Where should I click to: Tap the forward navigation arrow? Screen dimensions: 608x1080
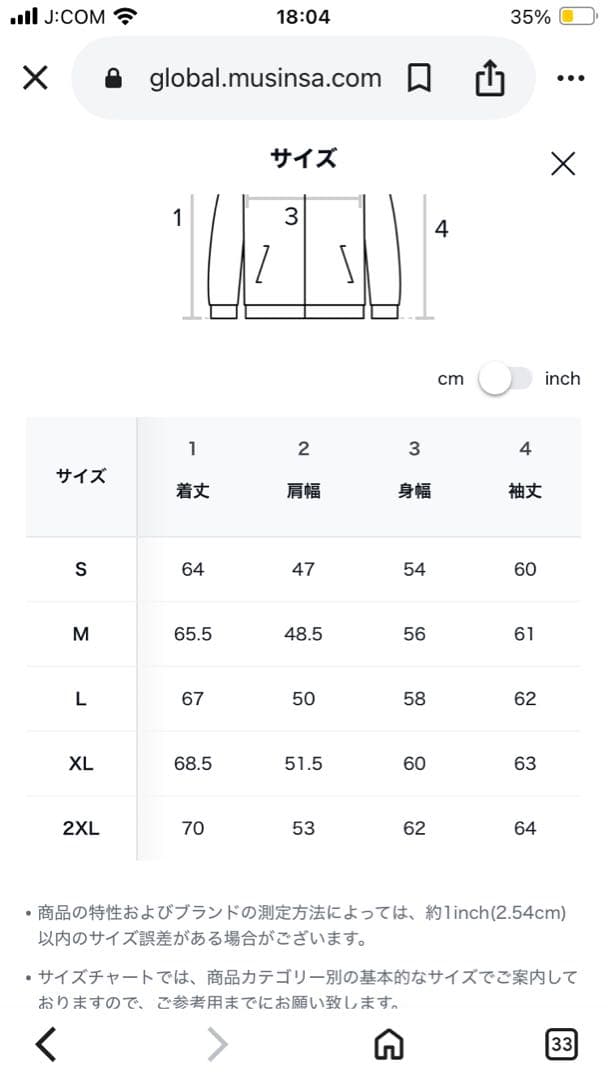217,1044
